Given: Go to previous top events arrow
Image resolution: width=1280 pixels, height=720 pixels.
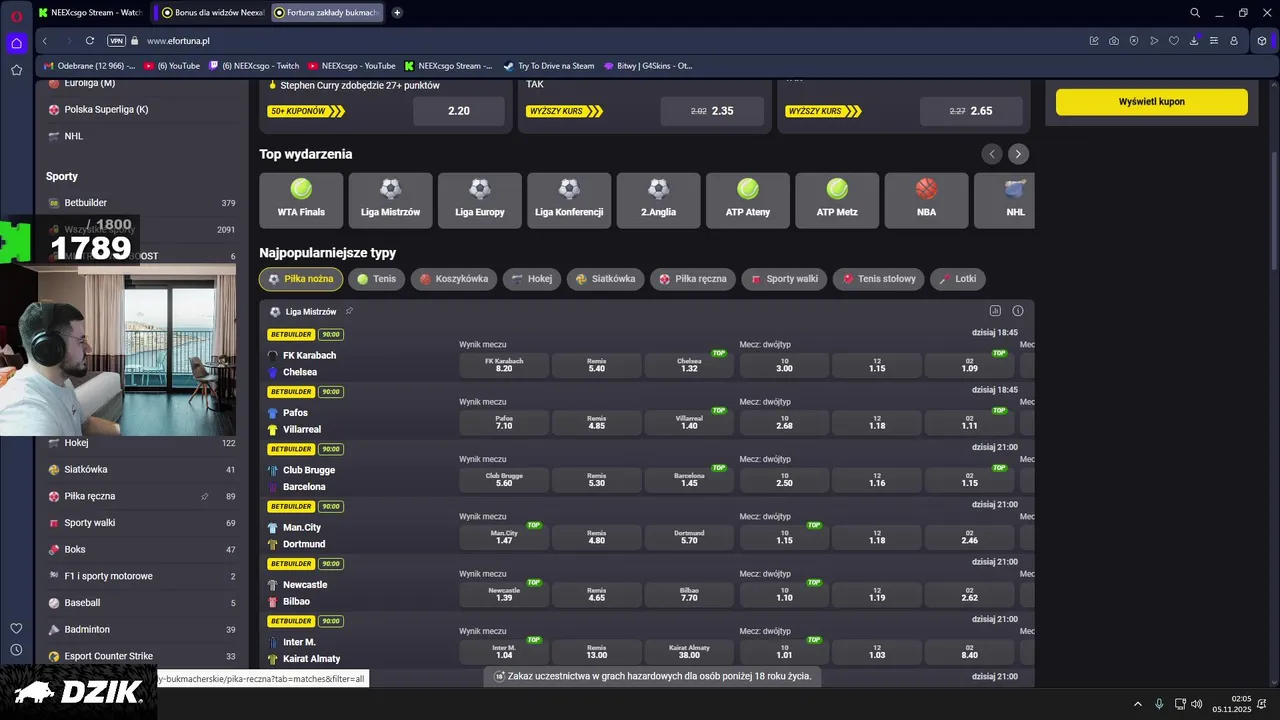Looking at the screenshot, I should pos(992,154).
